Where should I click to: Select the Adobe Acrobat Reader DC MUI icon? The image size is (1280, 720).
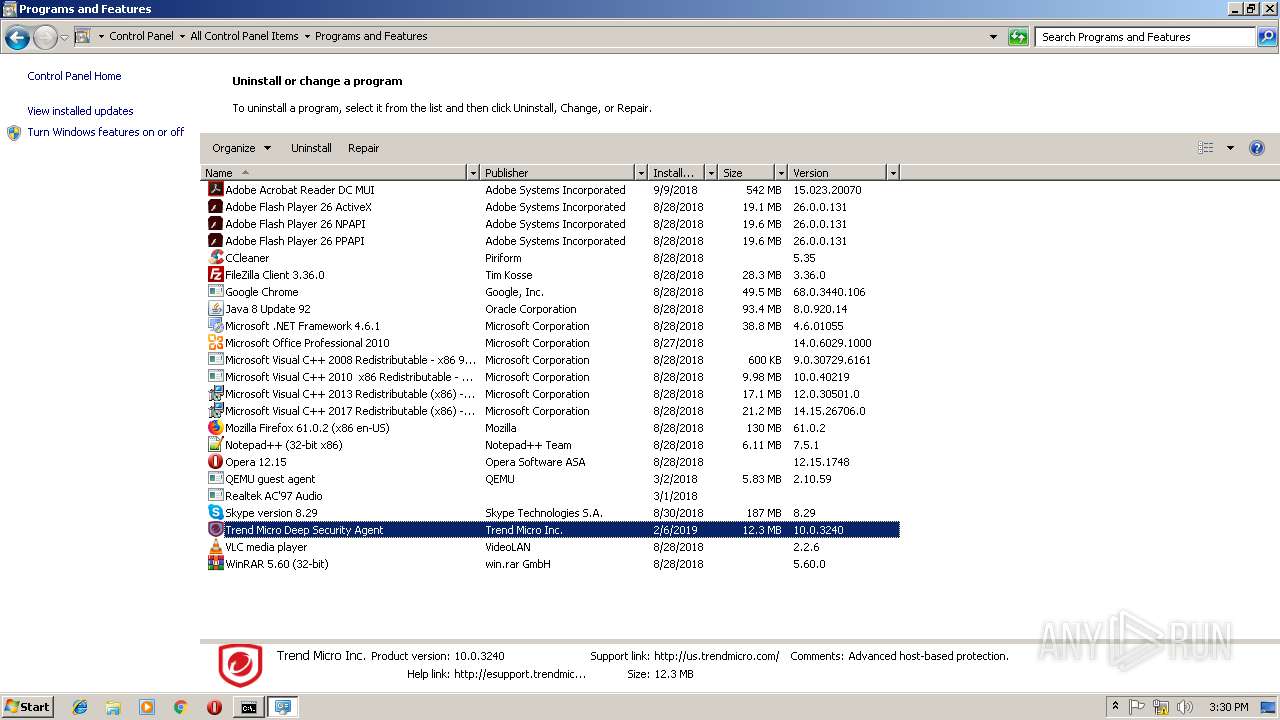215,189
